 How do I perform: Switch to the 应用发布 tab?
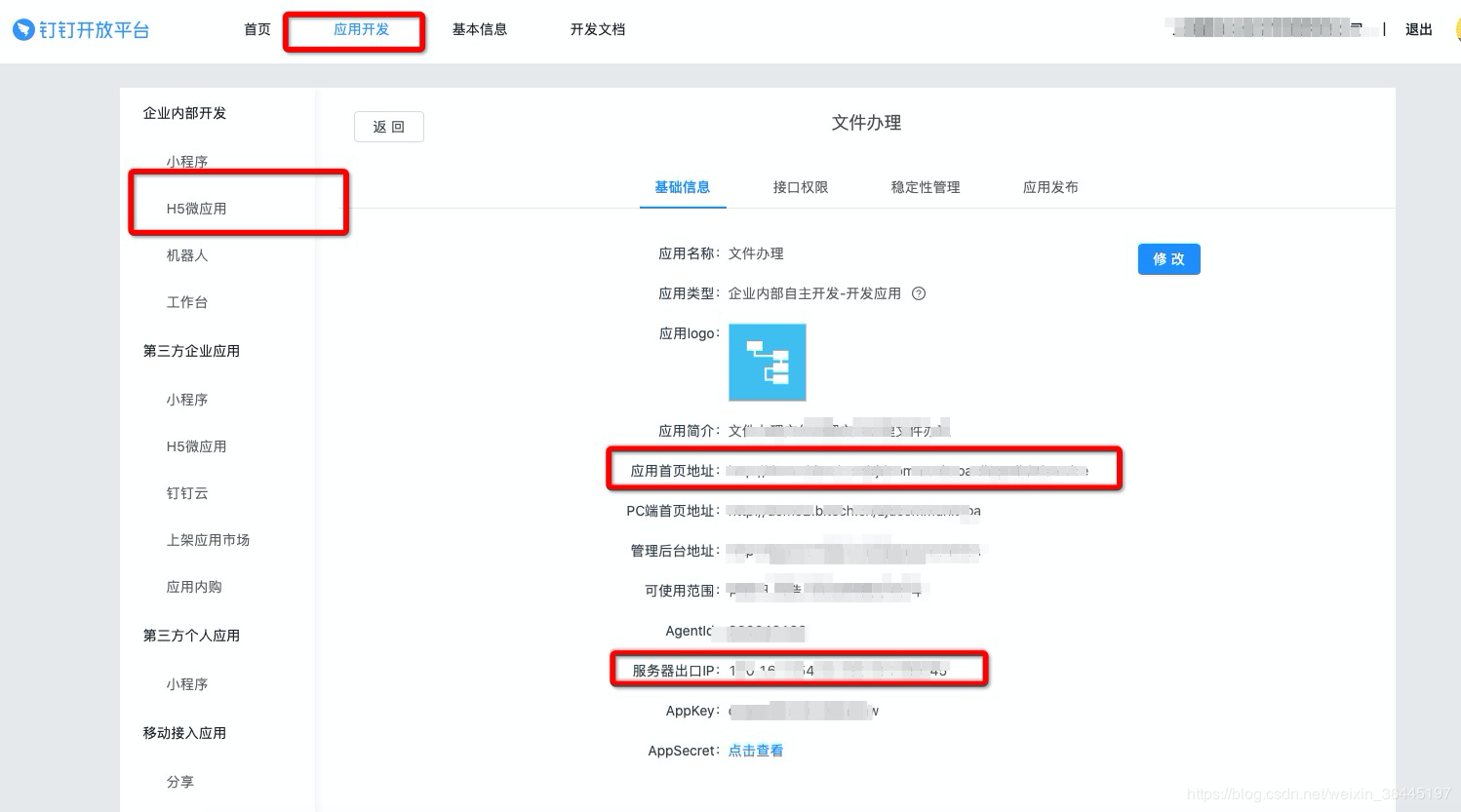coord(1050,187)
